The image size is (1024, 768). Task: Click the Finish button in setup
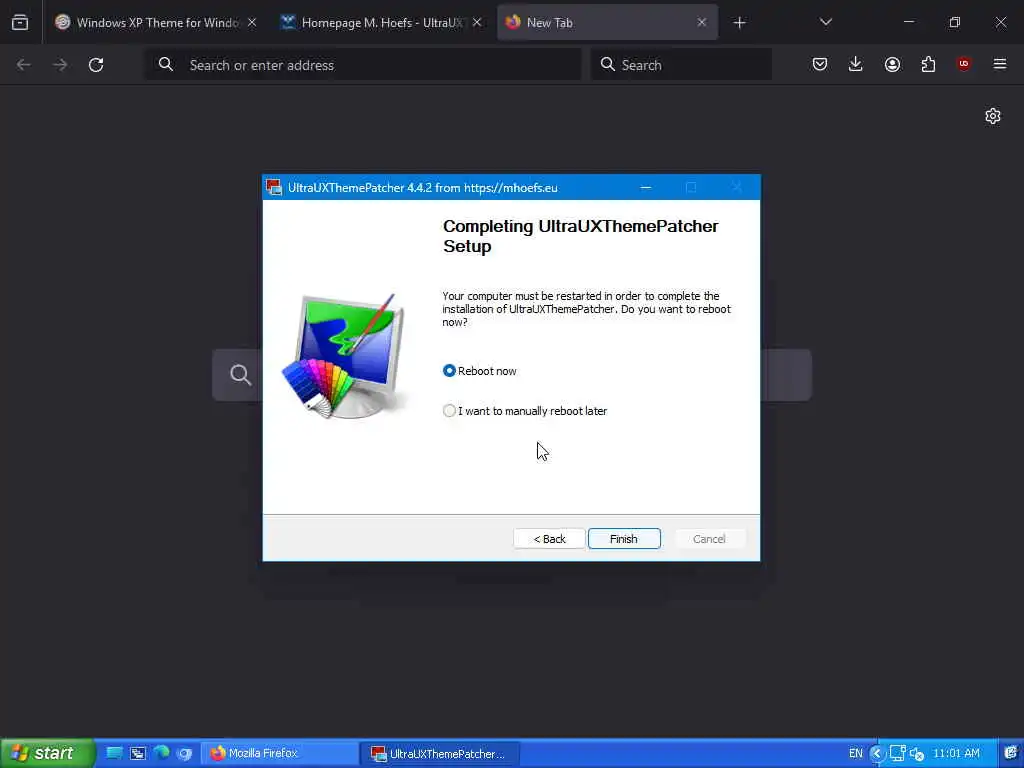point(624,539)
